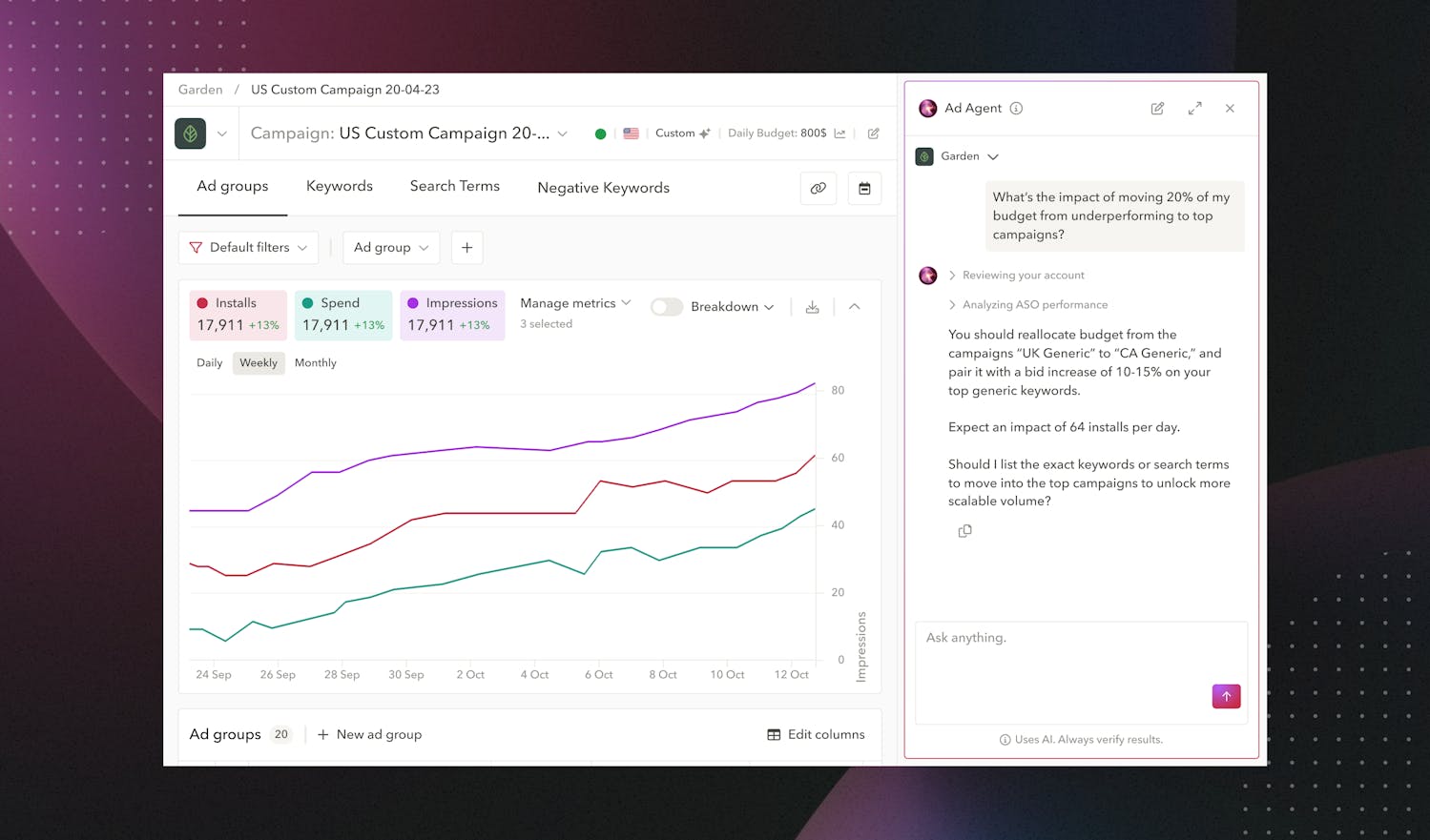This screenshot has height=840, width=1430.
Task: Enable the Breakdown toggle switch
Action: (666, 306)
